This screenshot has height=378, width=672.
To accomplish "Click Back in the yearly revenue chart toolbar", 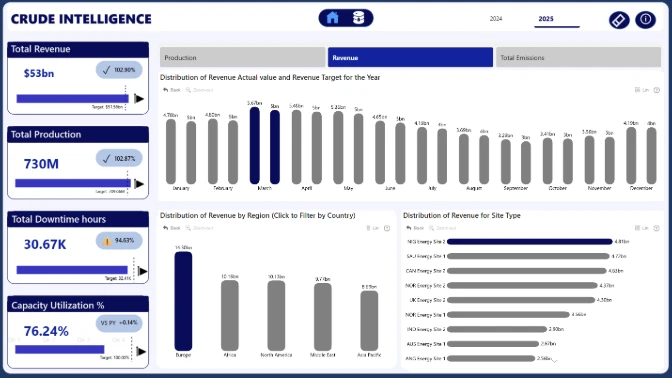I will pos(172,90).
